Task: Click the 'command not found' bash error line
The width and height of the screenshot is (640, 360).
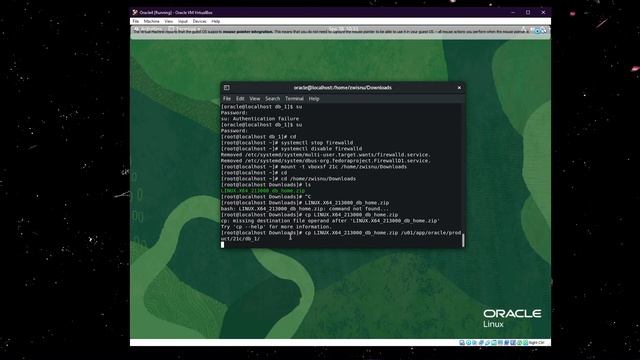Action: pyautogui.click(x=305, y=209)
